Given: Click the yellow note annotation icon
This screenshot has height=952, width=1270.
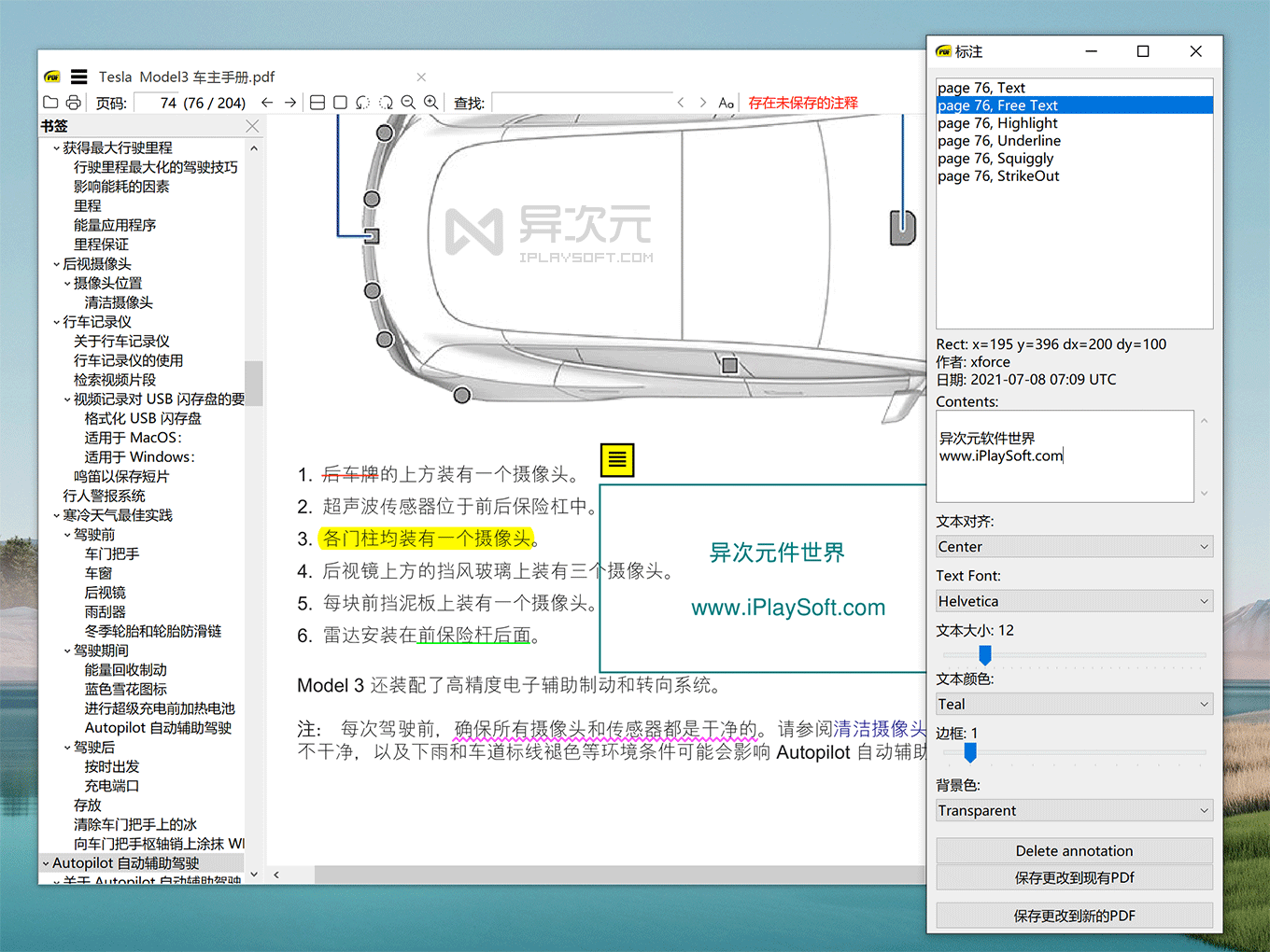Looking at the screenshot, I should pyautogui.click(x=617, y=459).
